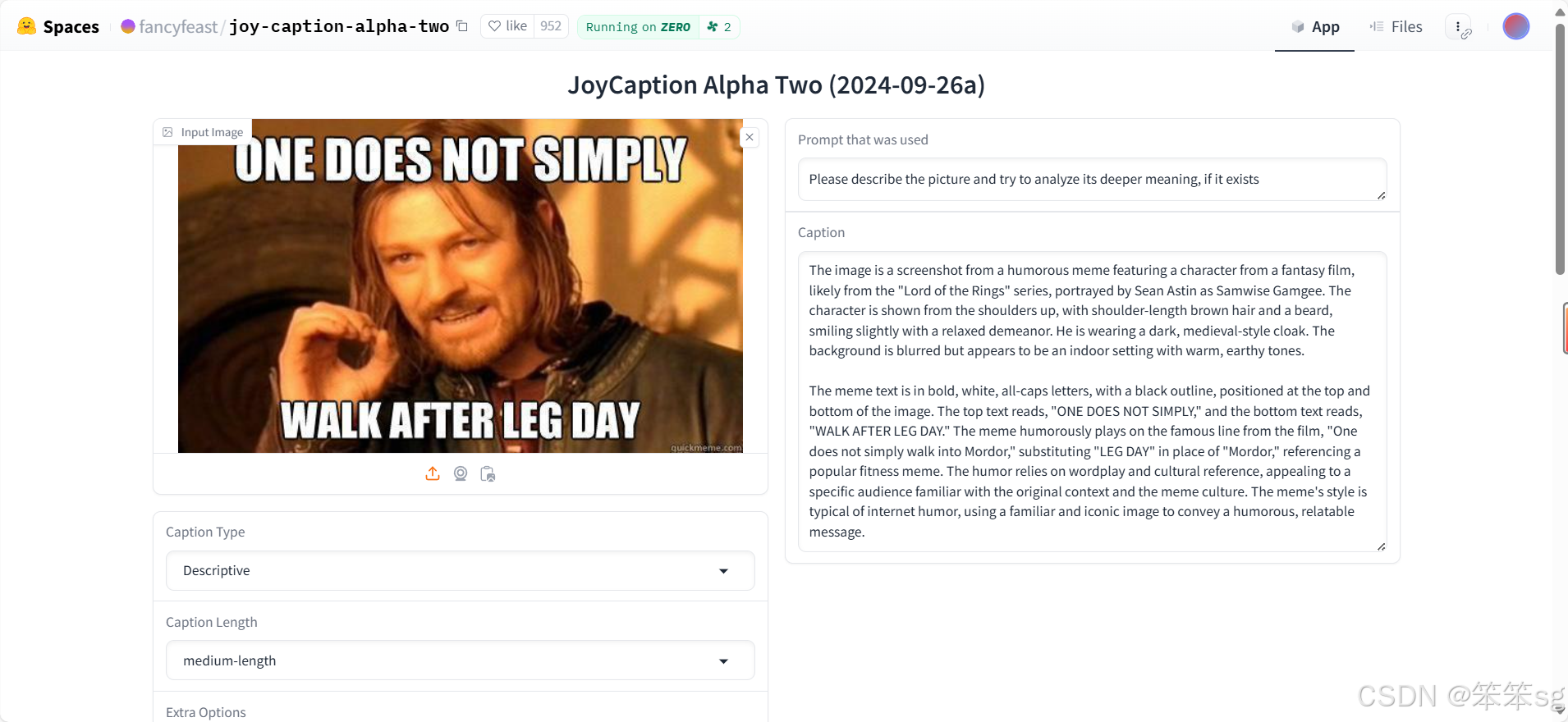Click the JoyCaption Alpha Two heading

click(777, 85)
